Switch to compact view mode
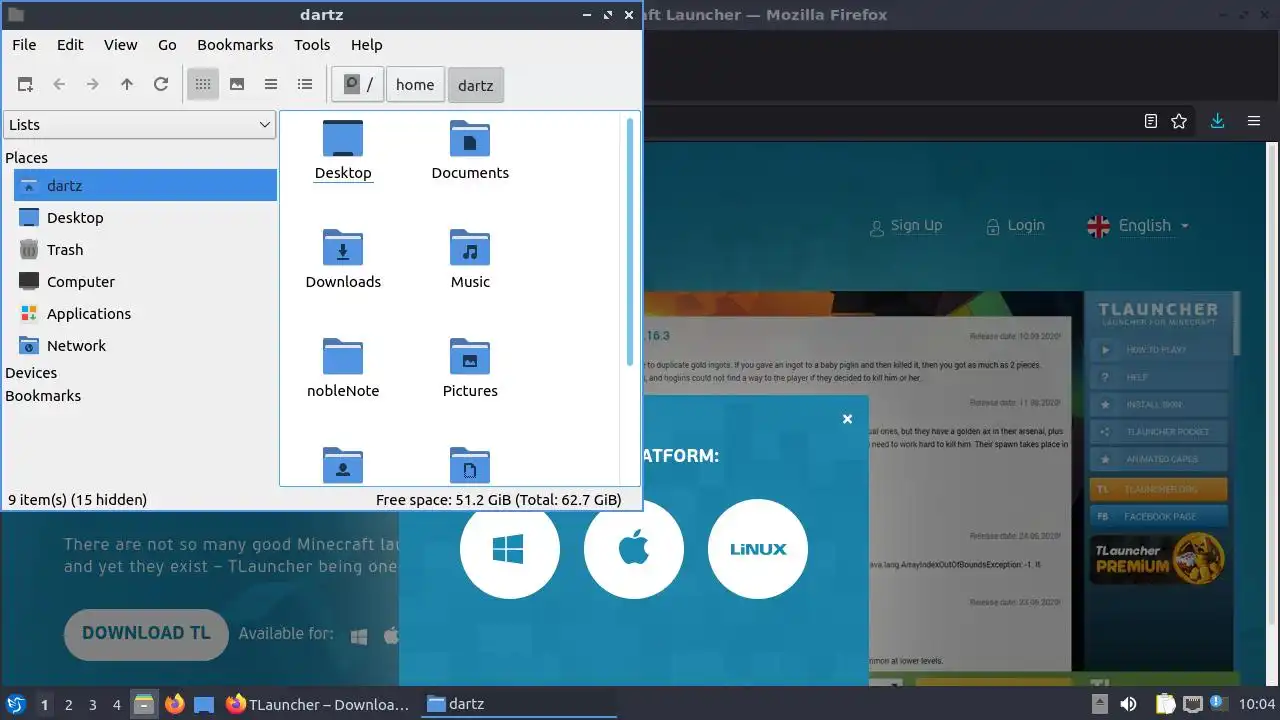 point(271,85)
